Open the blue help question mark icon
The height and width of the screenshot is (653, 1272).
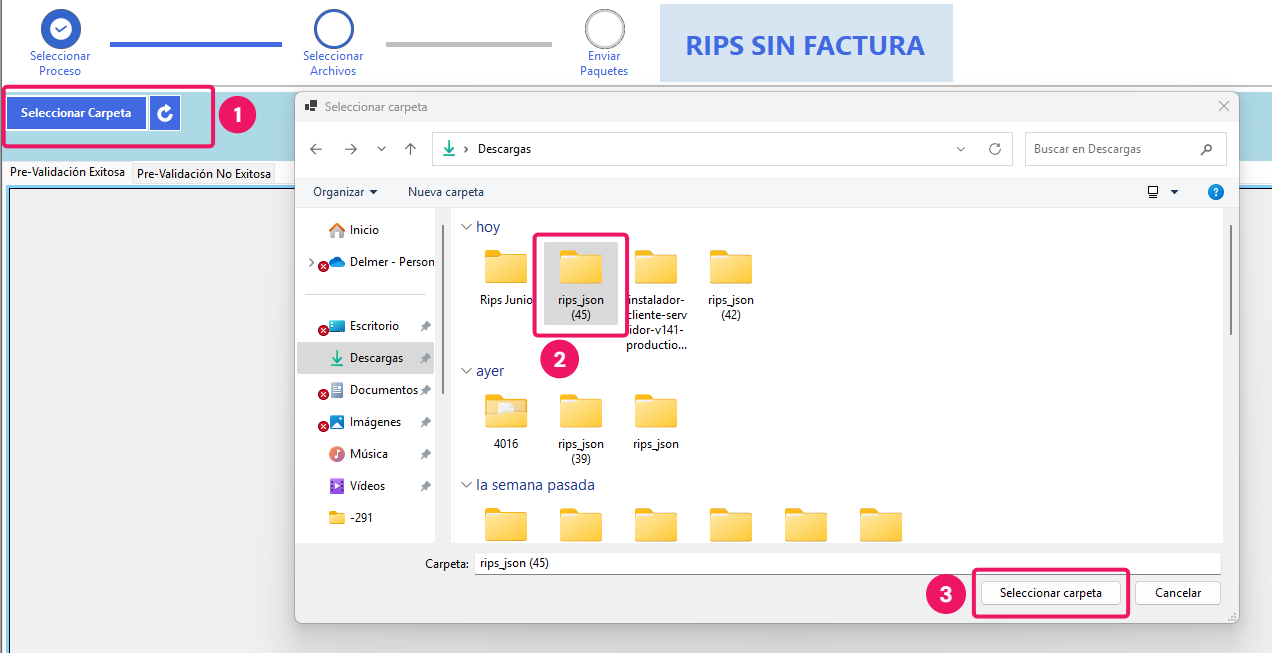[1215, 192]
